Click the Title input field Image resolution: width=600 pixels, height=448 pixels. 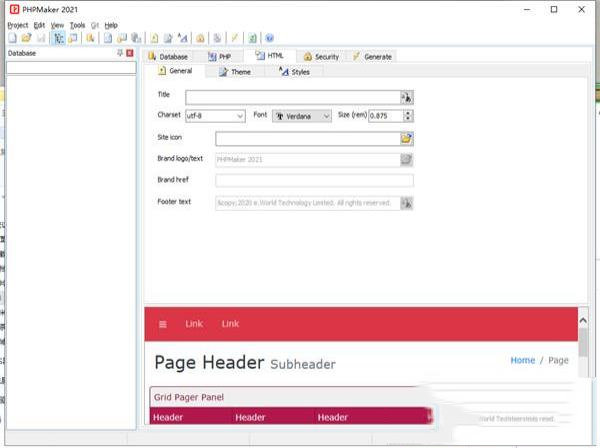pos(292,96)
